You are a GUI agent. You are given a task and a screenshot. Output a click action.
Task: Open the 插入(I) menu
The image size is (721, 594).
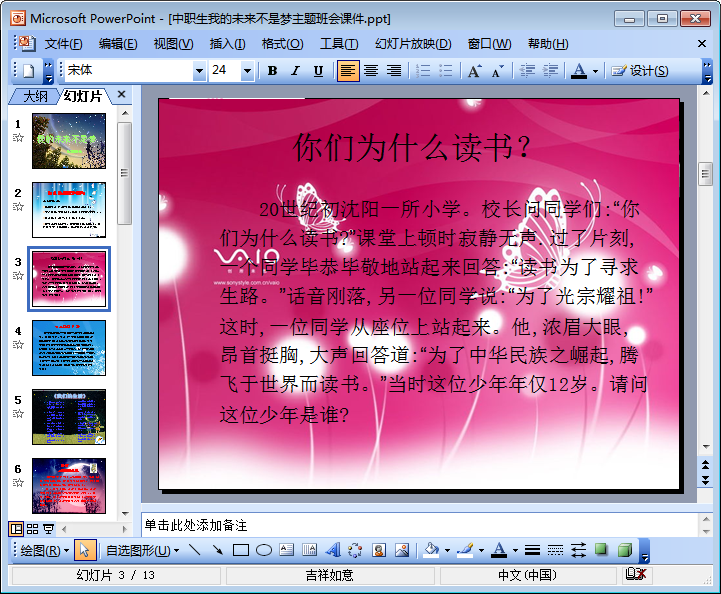[227, 44]
